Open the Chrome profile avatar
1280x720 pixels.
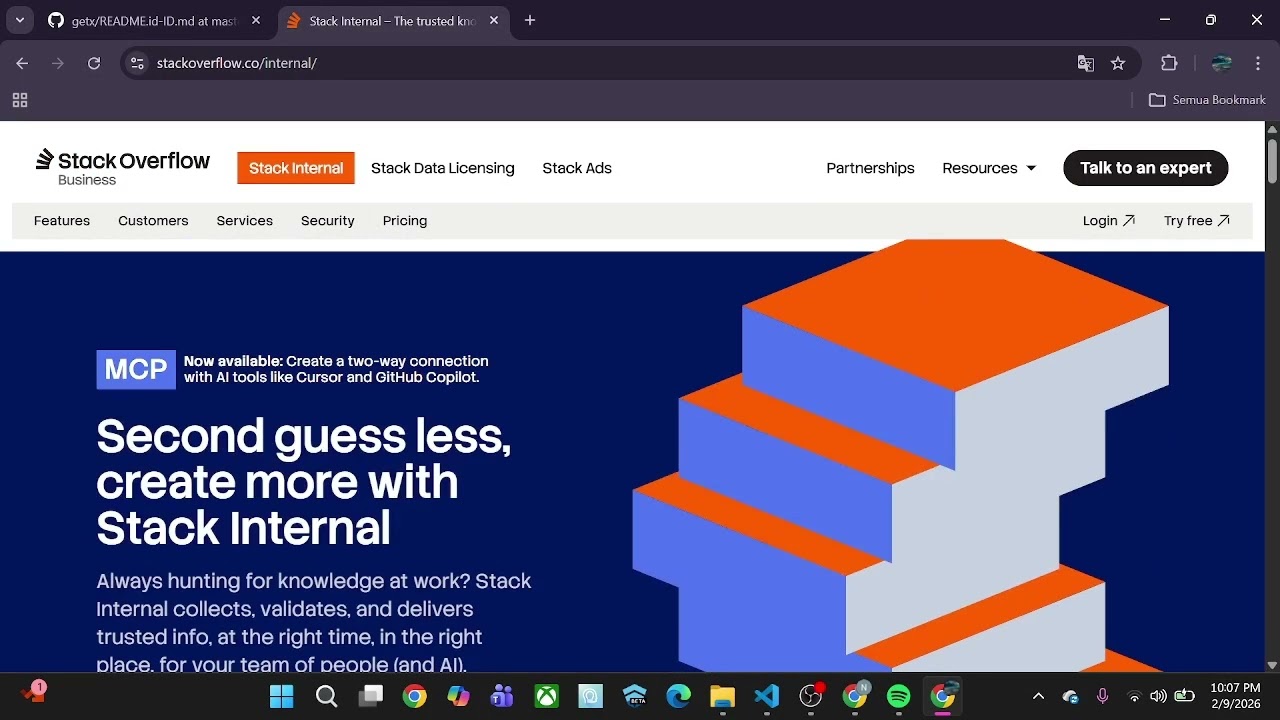coord(1221,63)
